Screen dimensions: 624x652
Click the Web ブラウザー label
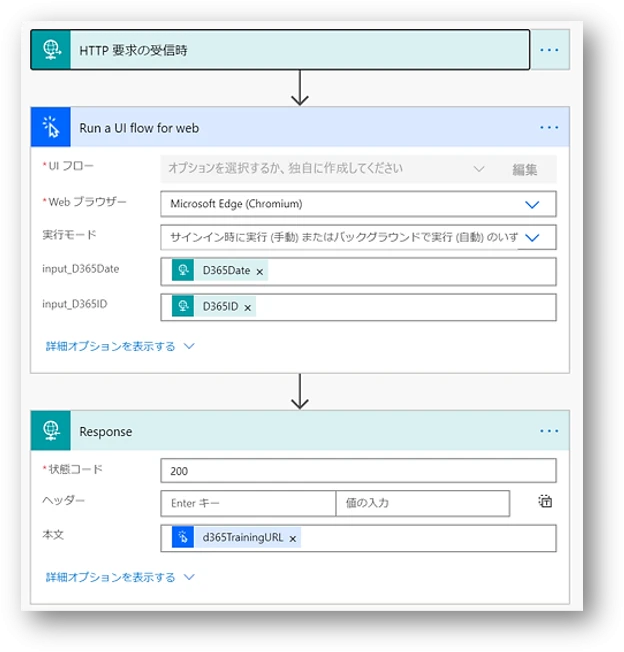click(x=87, y=202)
